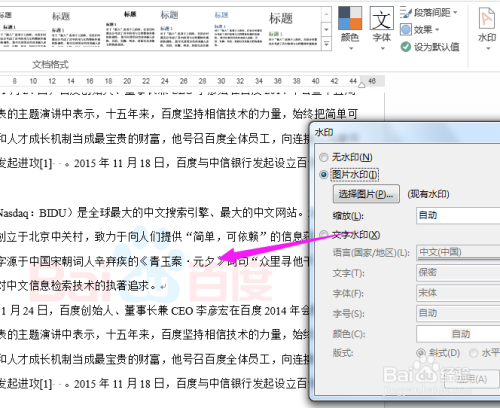The width and height of the screenshot is (500, 408).
Task: Click the 选择图片(P)... button
Action: point(366,194)
